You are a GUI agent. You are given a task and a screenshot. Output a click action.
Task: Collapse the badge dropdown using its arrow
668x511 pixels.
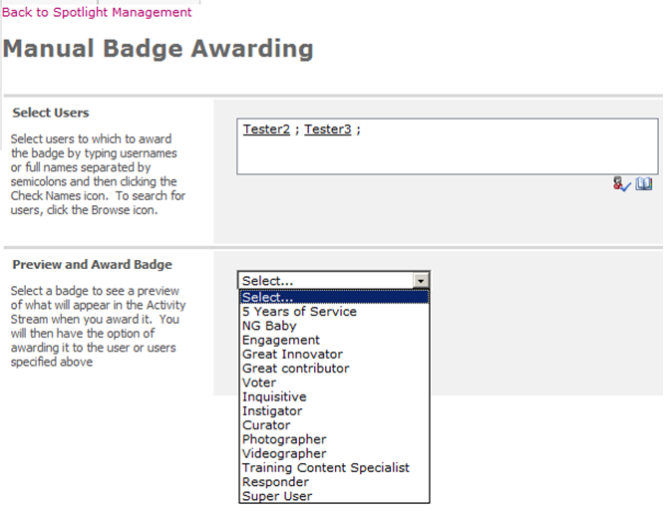tap(421, 281)
